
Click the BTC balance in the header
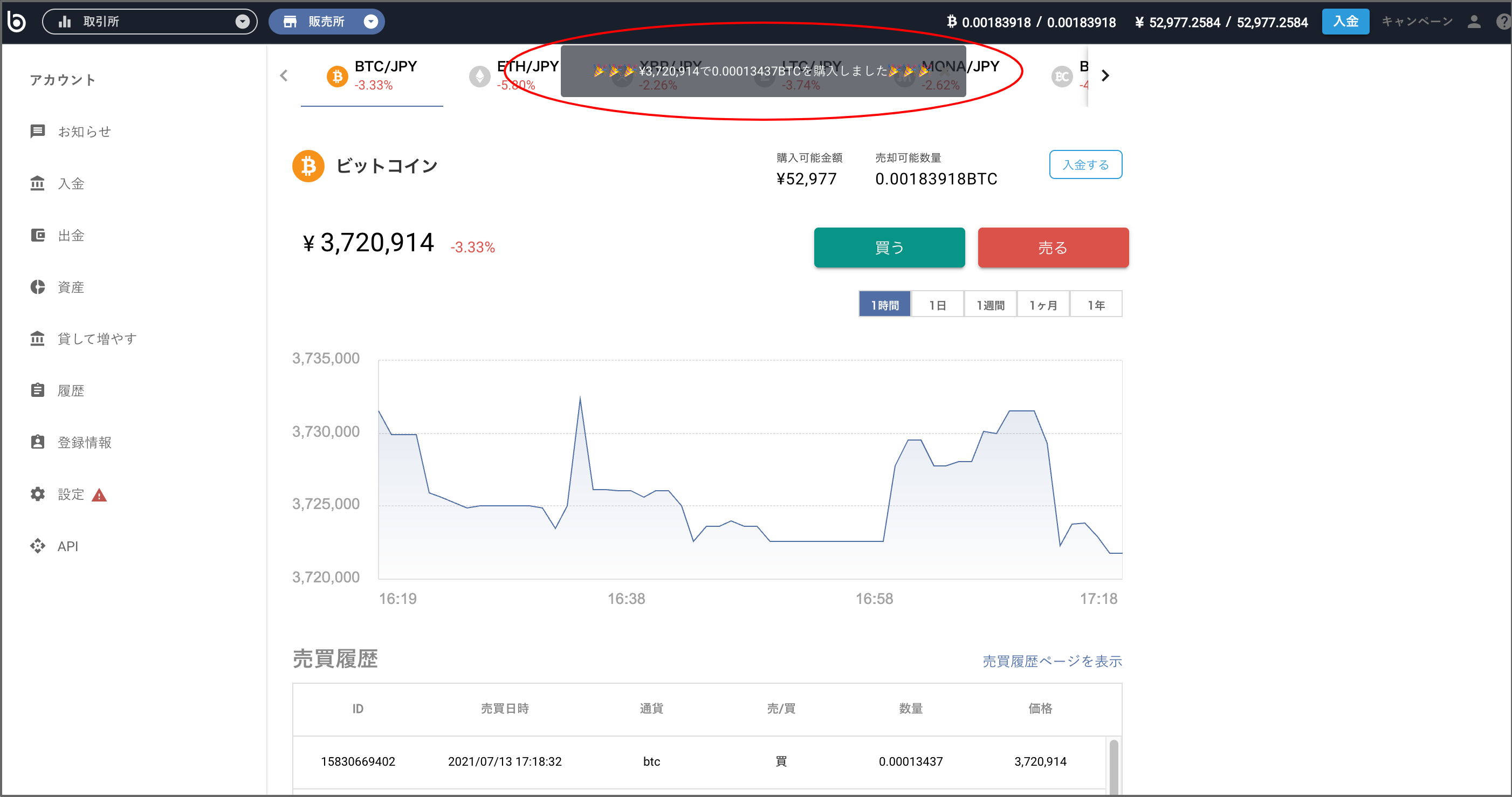1032,22
